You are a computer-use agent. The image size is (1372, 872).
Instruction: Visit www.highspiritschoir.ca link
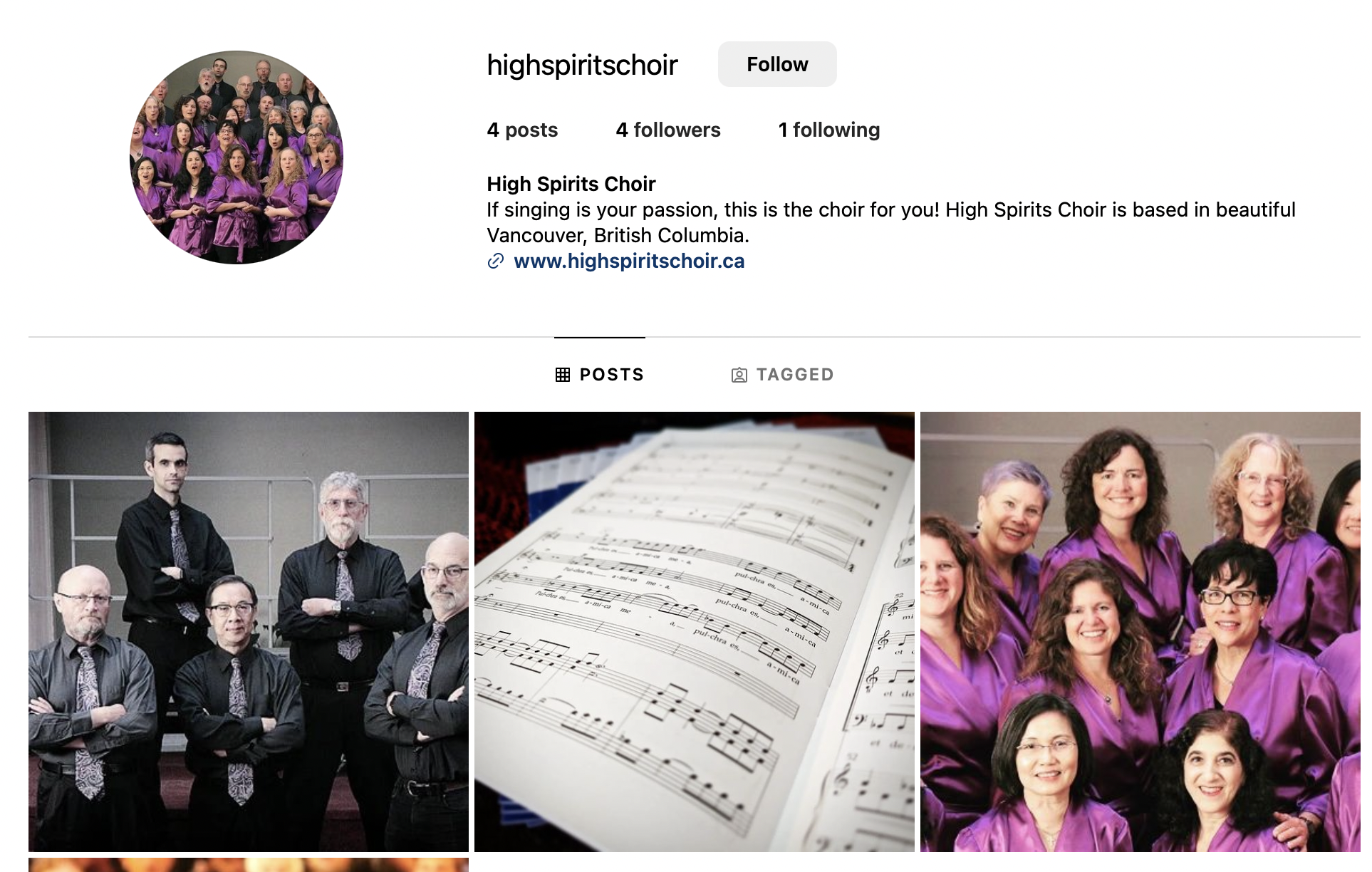click(629, 261)
